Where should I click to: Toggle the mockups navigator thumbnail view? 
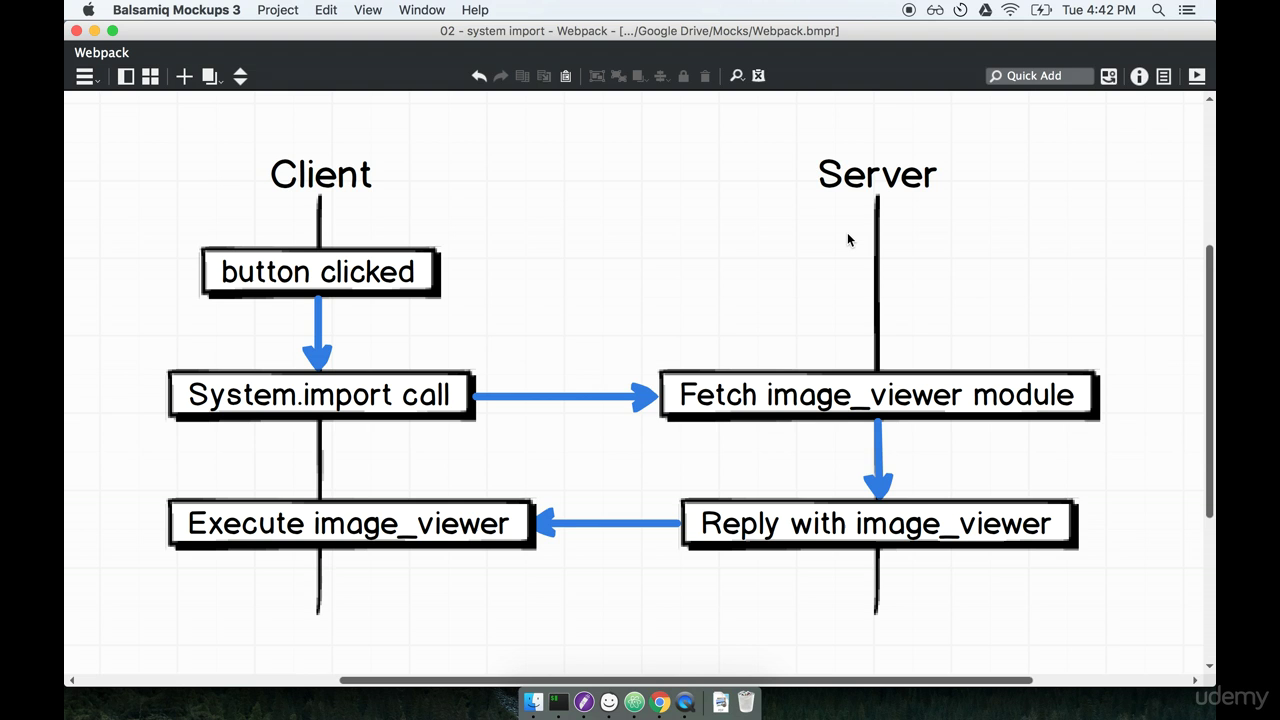[x=150, y=76]
